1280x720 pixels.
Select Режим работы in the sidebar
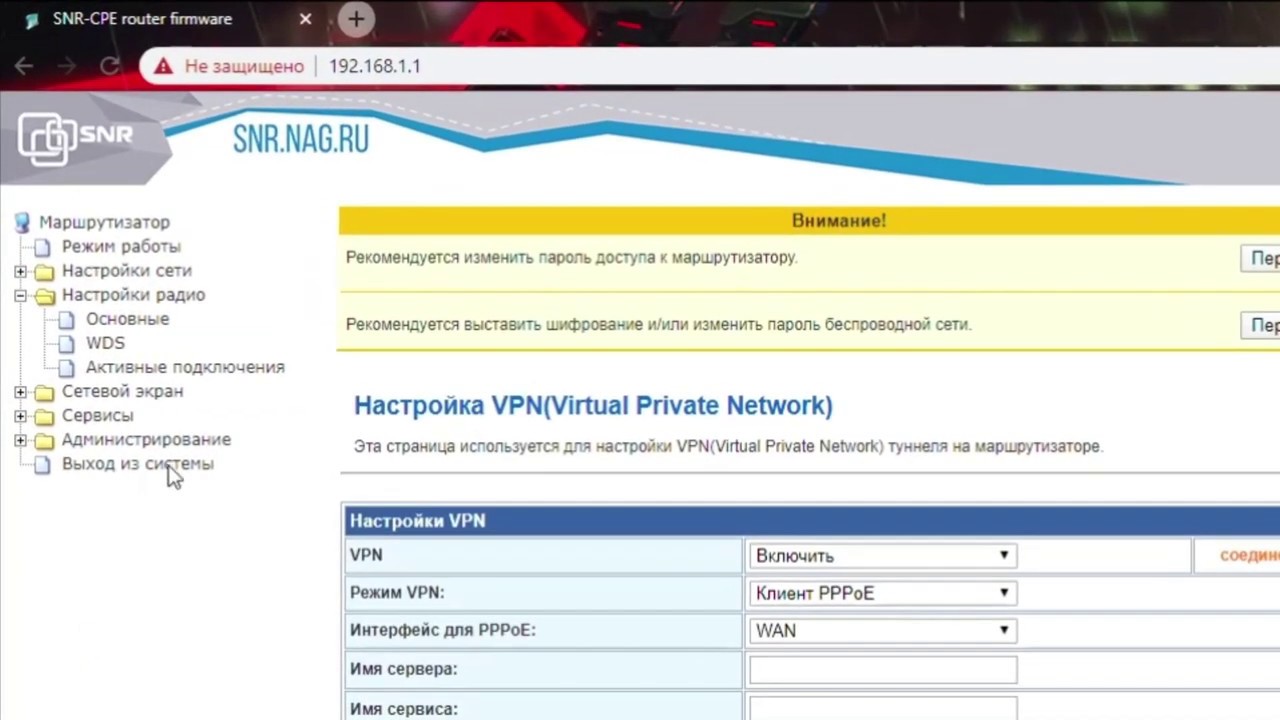121,246
